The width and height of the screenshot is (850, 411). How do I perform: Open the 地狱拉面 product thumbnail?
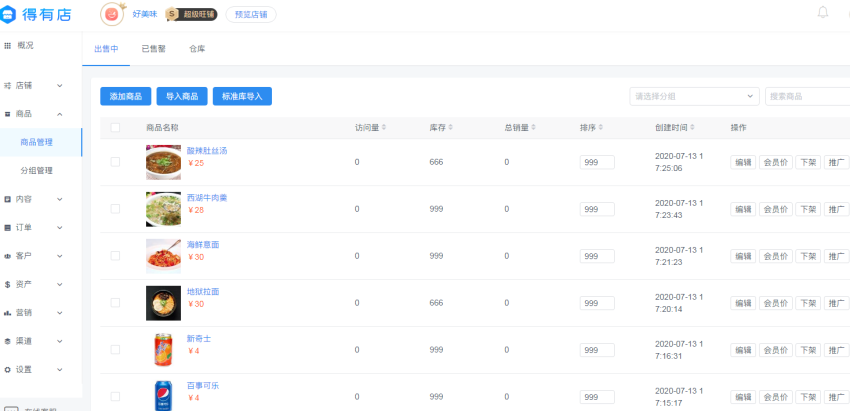(163, 303)
